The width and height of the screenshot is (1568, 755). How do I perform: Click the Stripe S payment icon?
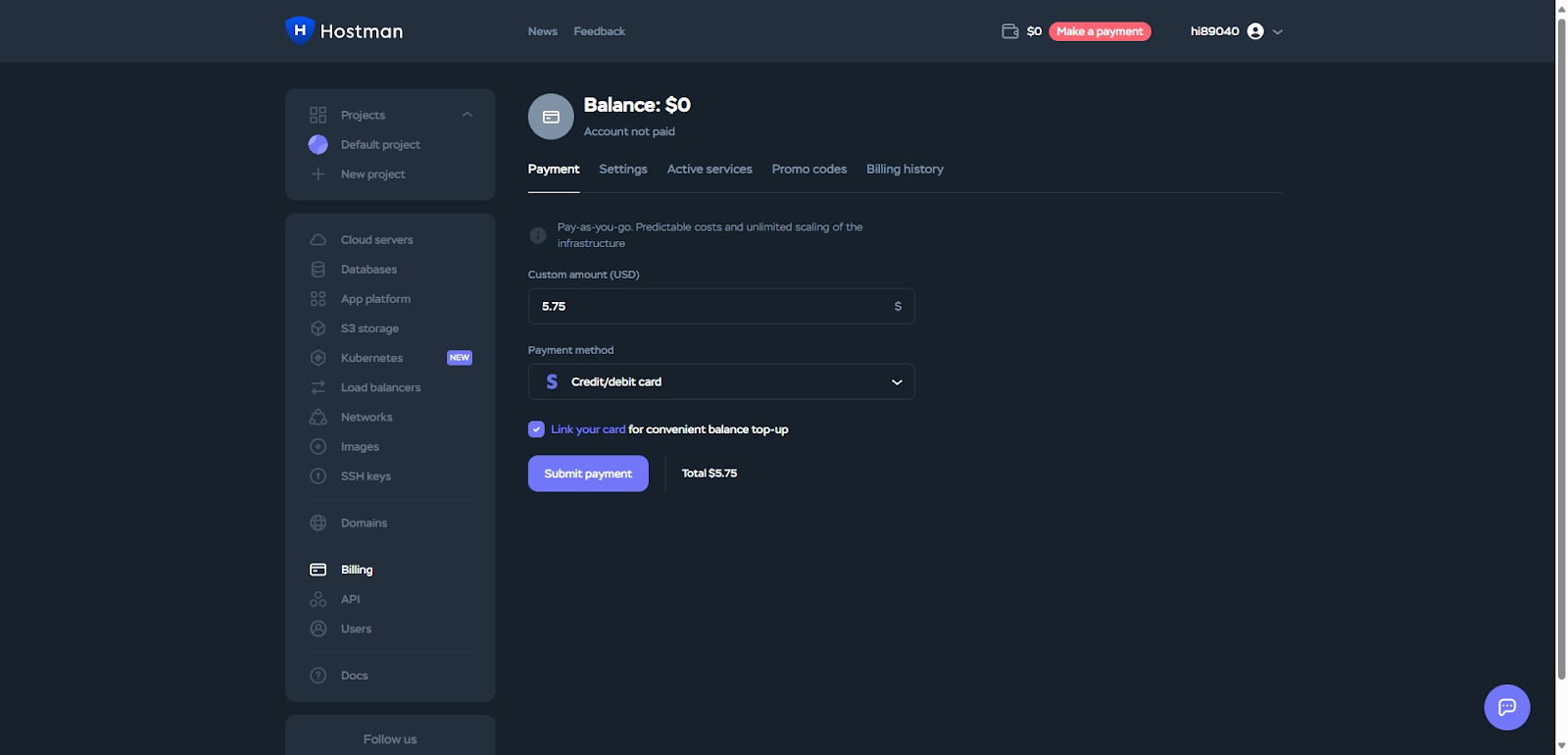(552, 381)
